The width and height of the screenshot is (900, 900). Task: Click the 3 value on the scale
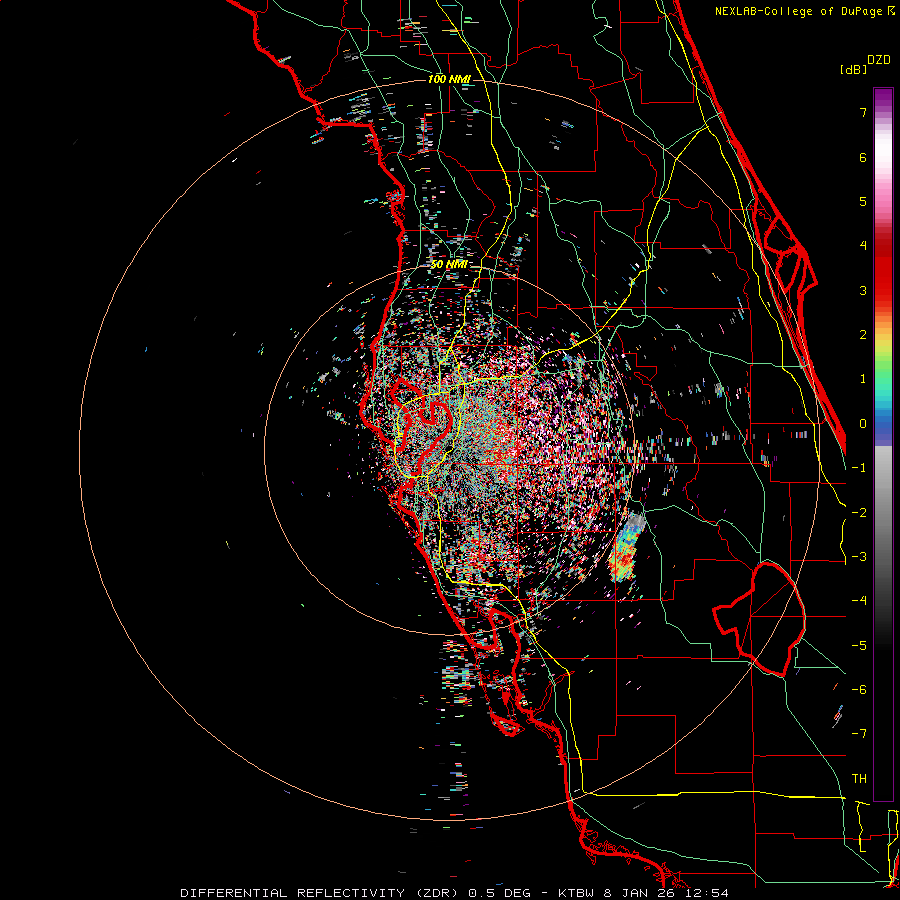pos(863,290)
